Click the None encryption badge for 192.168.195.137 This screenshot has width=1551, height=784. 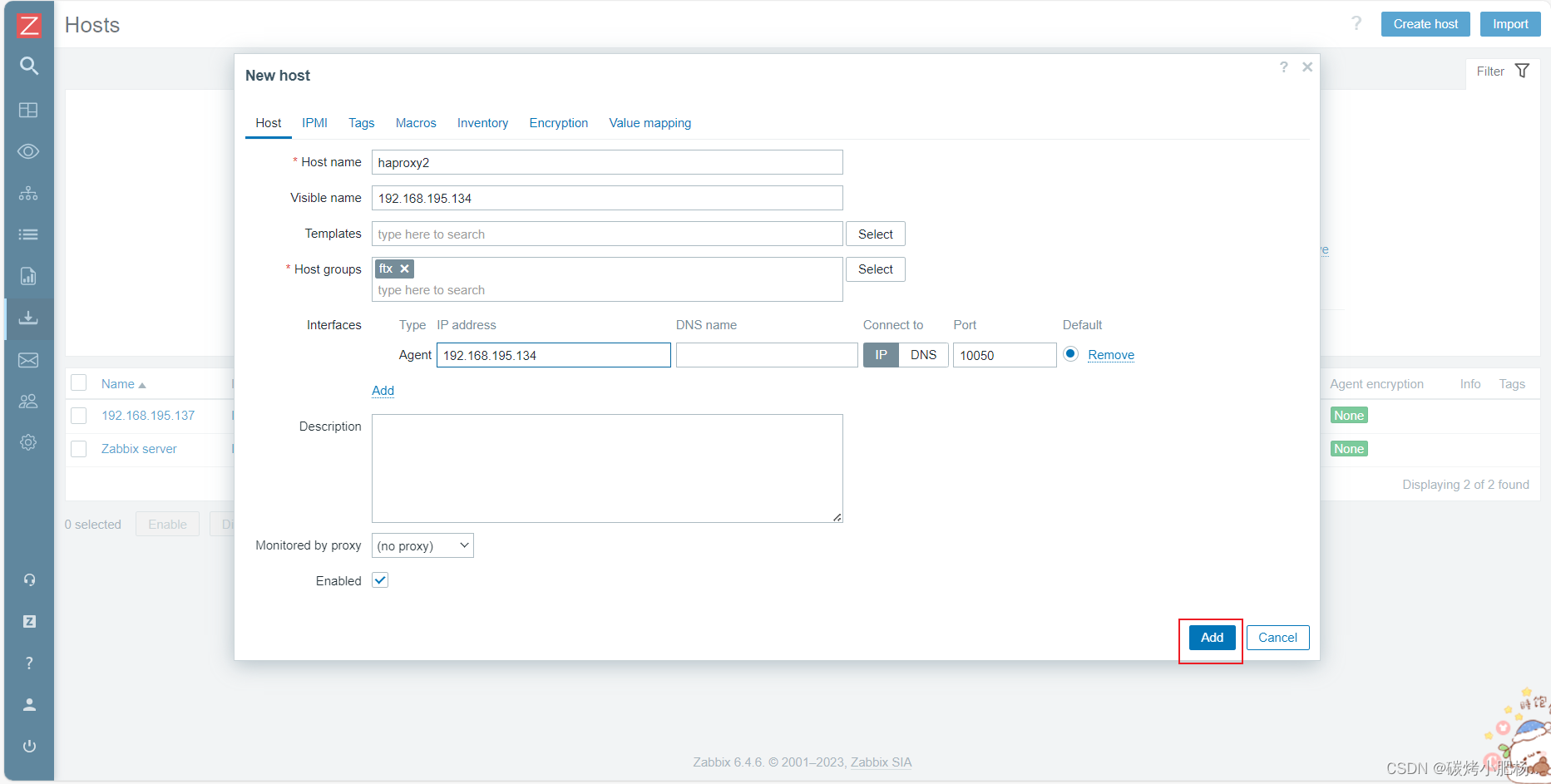1349,416
